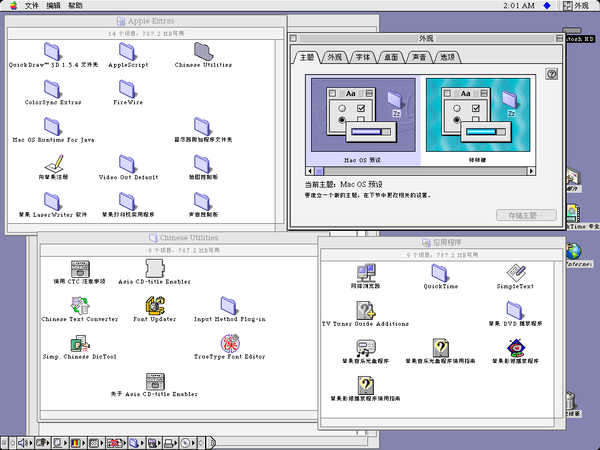Open 关于 Asia CD-title Enabler document
The image size is (600, 450).
point(155,382)
